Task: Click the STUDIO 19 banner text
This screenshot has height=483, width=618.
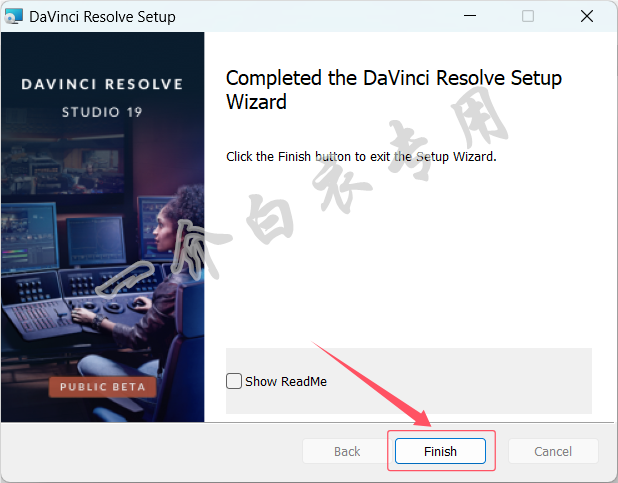Action: click(x=102, y=112)
